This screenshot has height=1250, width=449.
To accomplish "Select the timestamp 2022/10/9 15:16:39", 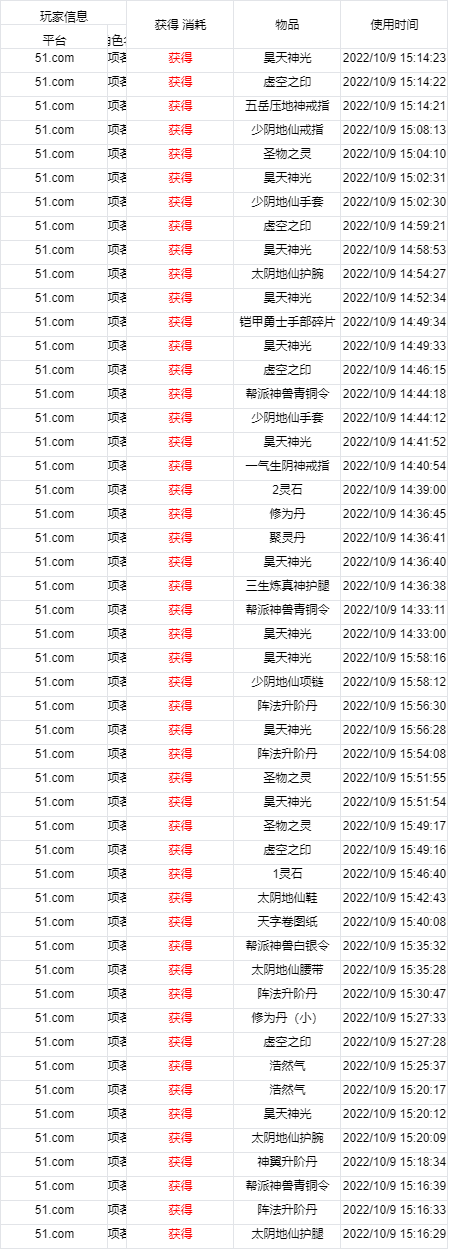I will 394,1186.
